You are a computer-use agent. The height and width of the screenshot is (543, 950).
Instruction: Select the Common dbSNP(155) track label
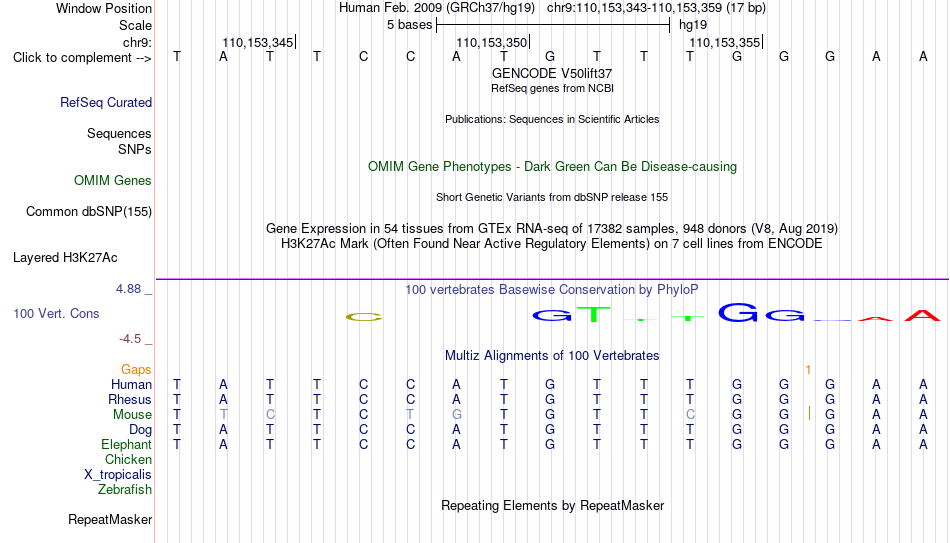(x=89, y=212)
